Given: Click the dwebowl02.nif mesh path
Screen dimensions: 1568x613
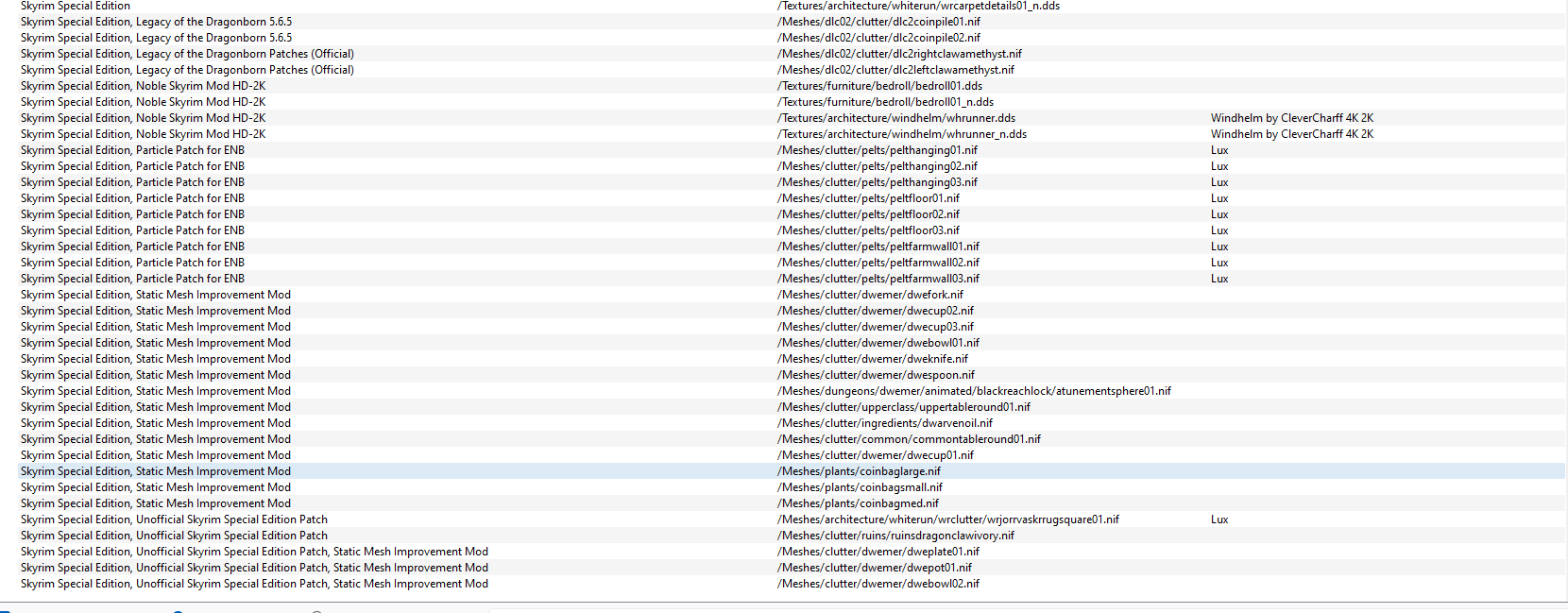Looking at the screenshot, I should [x=878, y=584].
